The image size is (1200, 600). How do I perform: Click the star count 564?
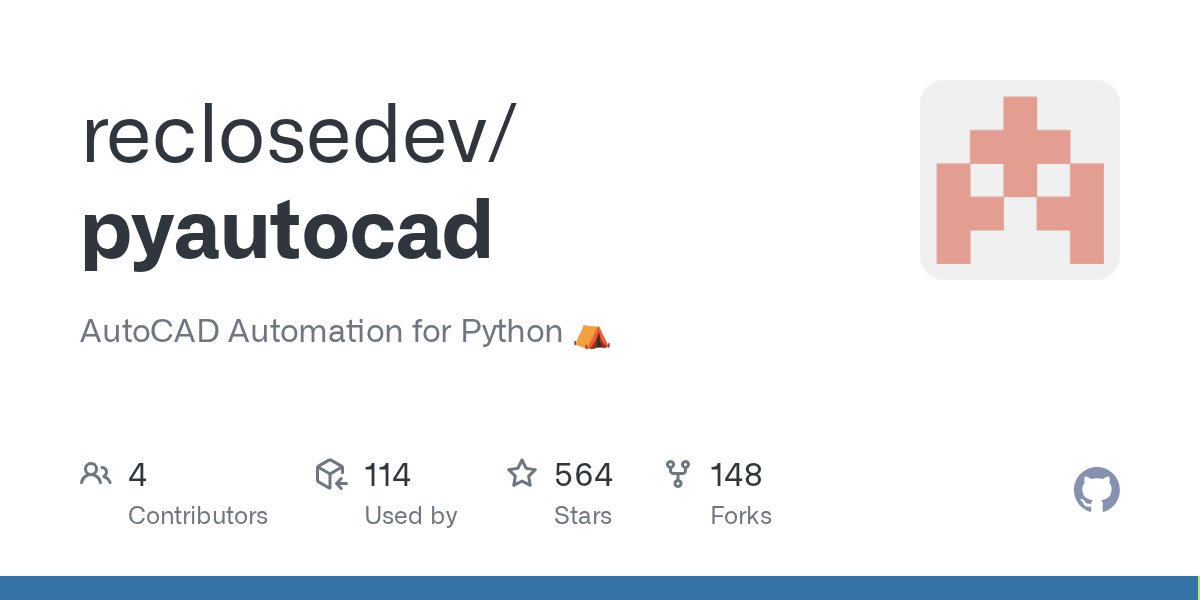tap(583, 475)
